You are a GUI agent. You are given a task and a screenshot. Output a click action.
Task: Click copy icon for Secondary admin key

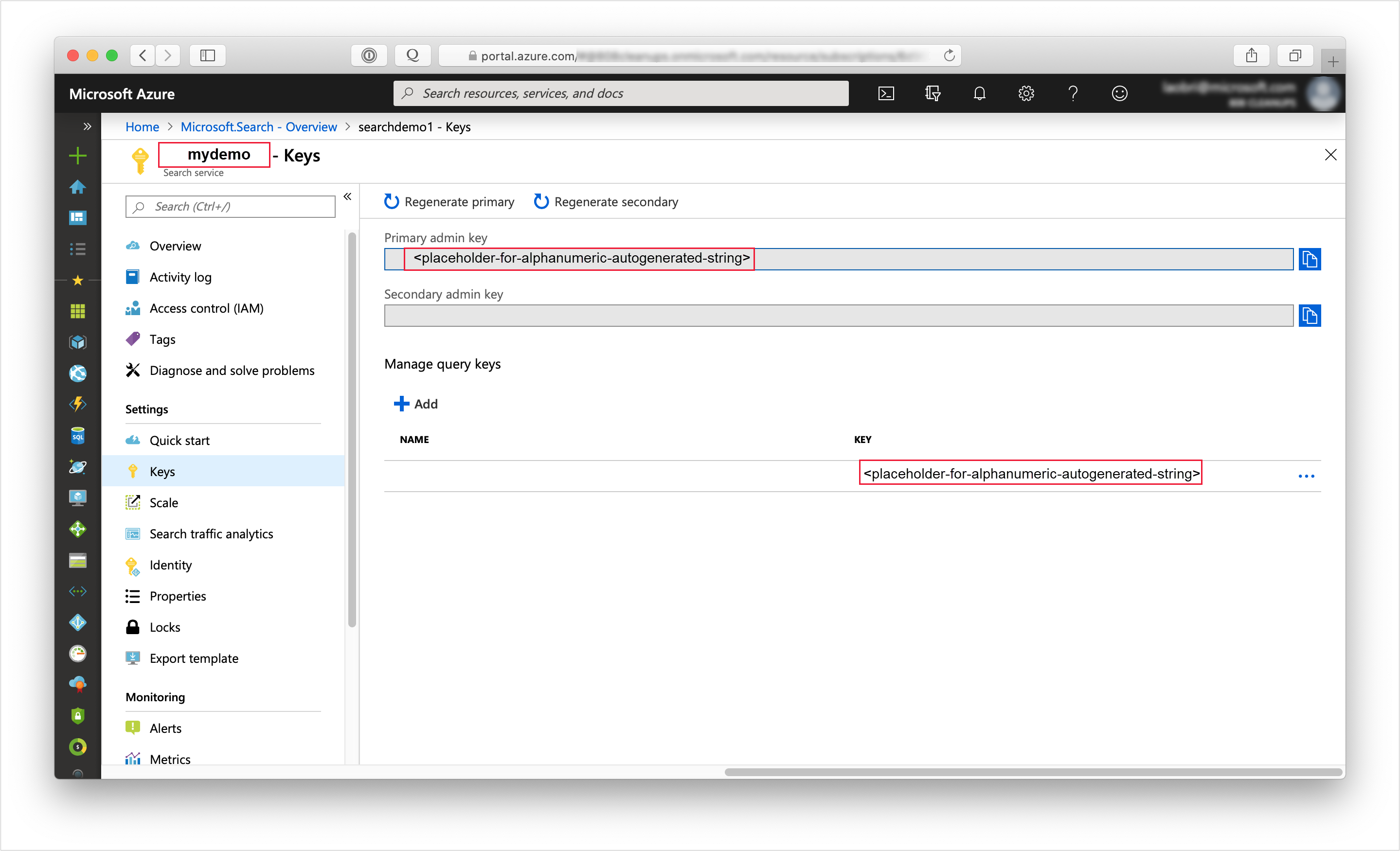click(x=1310, y=315)
